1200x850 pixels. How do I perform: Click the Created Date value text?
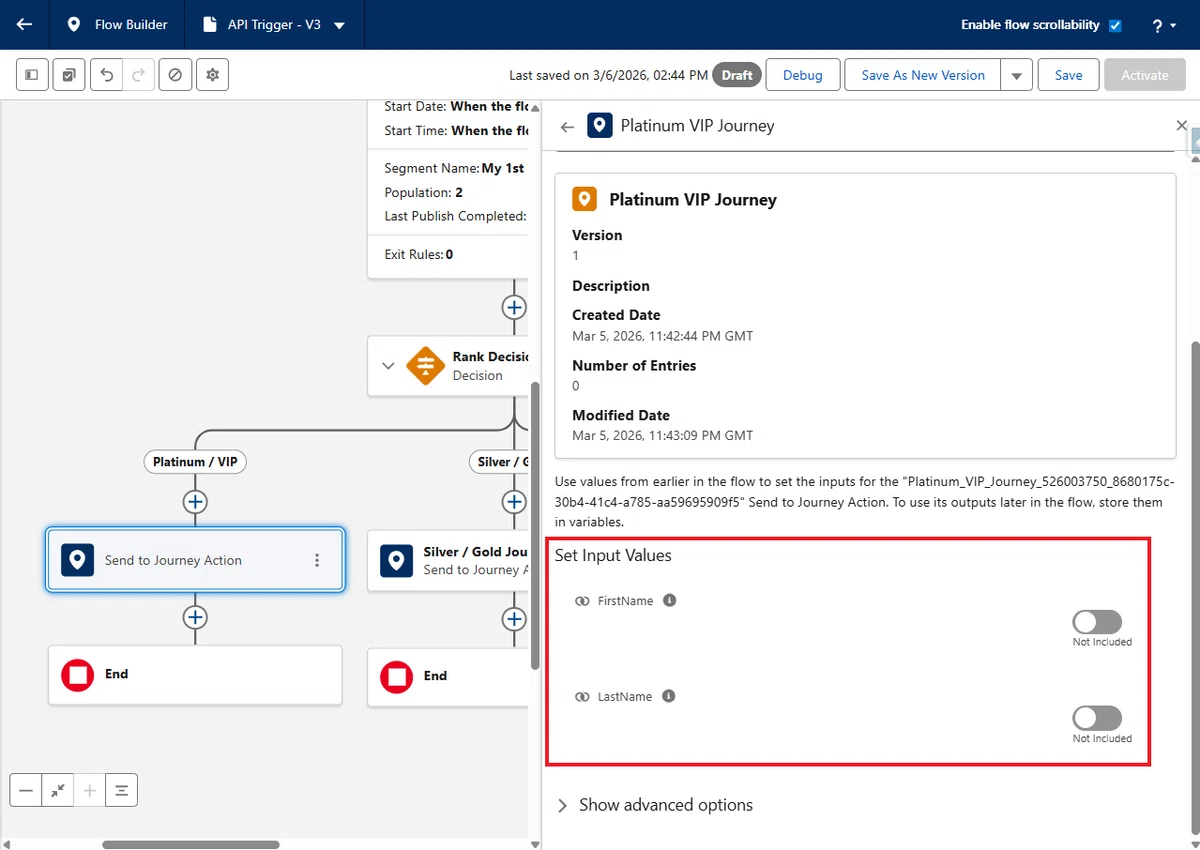pos(662,336)
